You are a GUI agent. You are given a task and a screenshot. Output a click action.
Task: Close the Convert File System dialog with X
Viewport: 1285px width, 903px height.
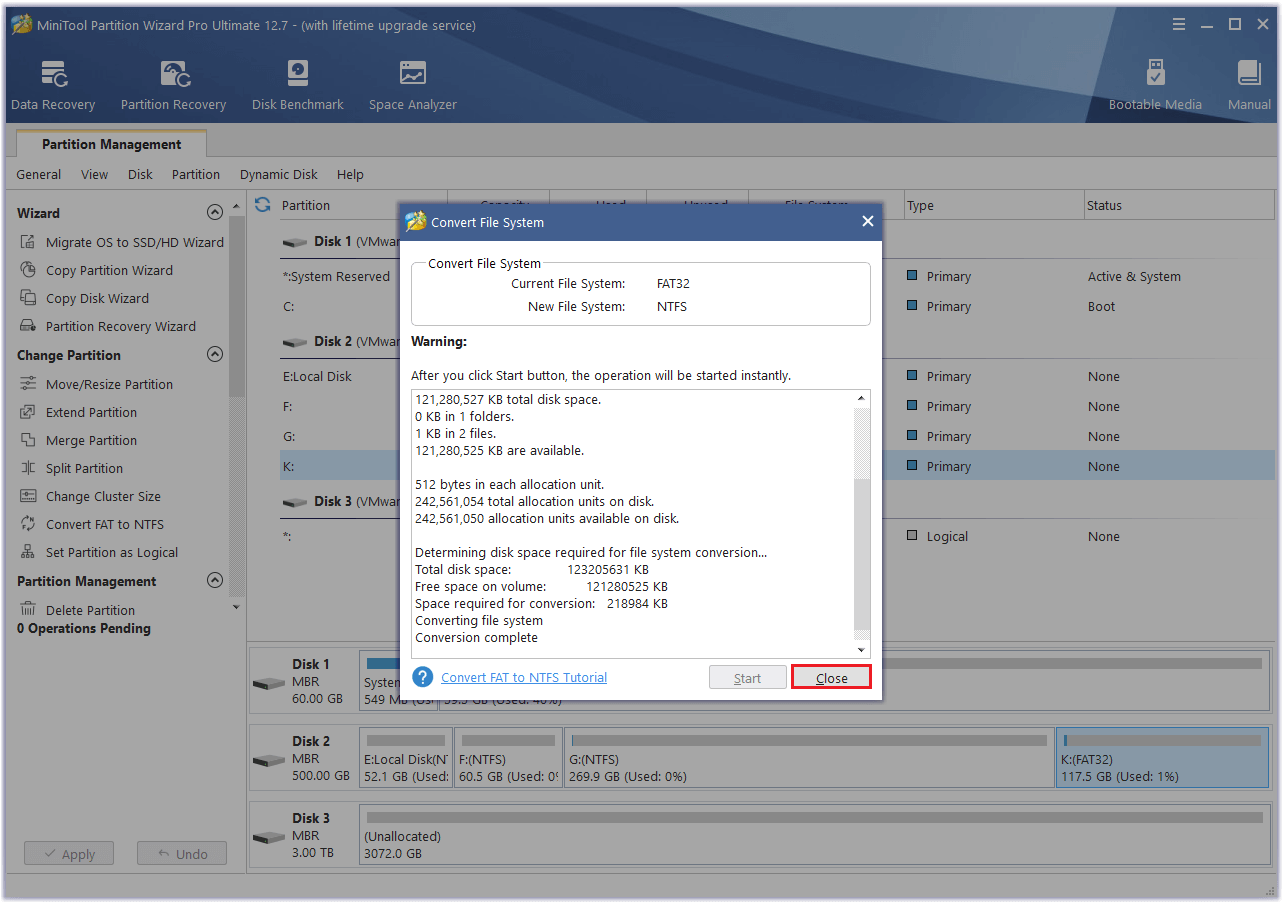(x=867, y=222)
